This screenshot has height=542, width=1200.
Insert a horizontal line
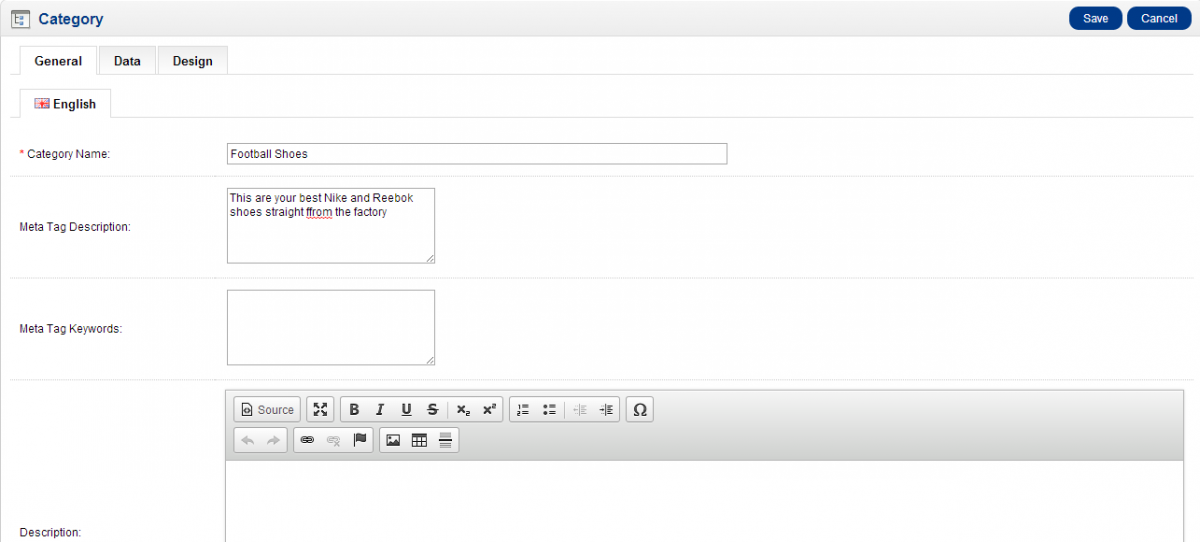tap(445, 440)
